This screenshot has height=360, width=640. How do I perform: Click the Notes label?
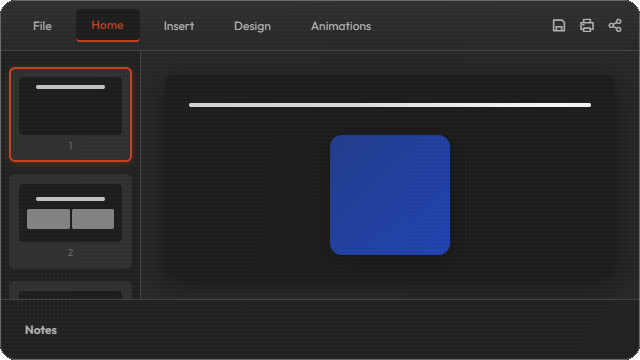tap(41, 330)
